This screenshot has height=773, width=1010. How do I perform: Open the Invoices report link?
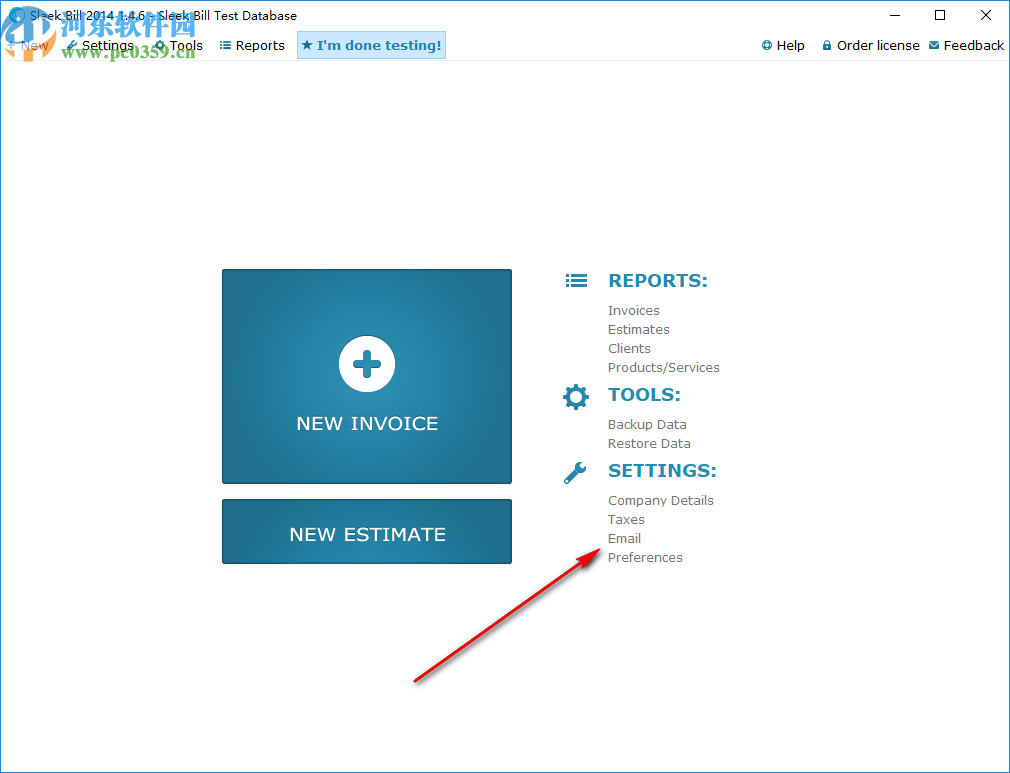[634, 310]
